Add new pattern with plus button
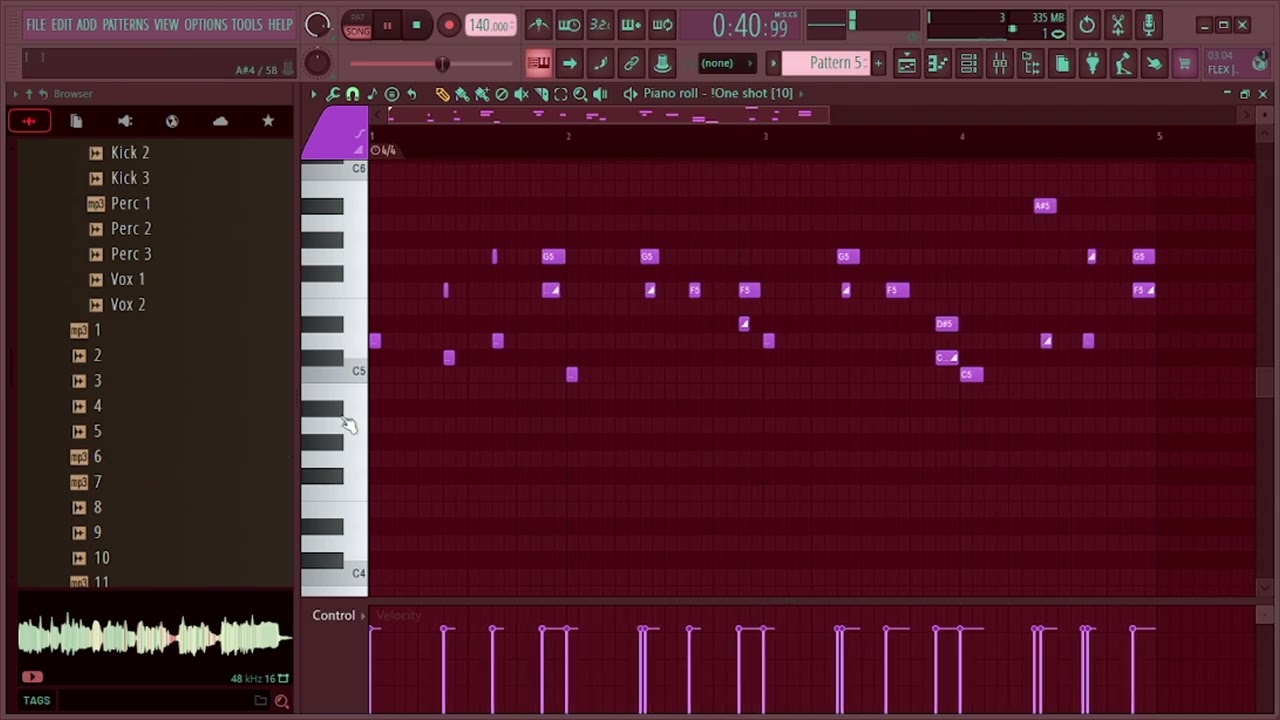 point(878,63)
